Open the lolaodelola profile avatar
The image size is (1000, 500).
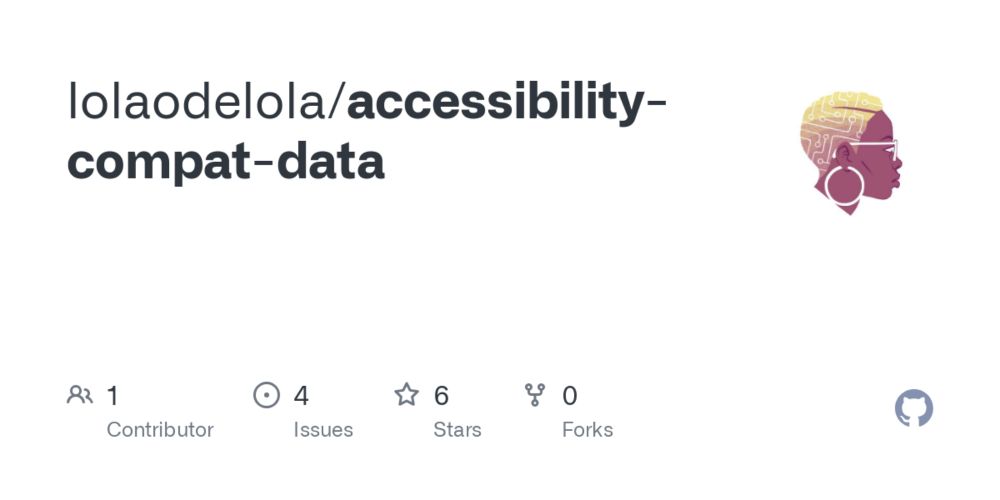[x=851, y=153]
